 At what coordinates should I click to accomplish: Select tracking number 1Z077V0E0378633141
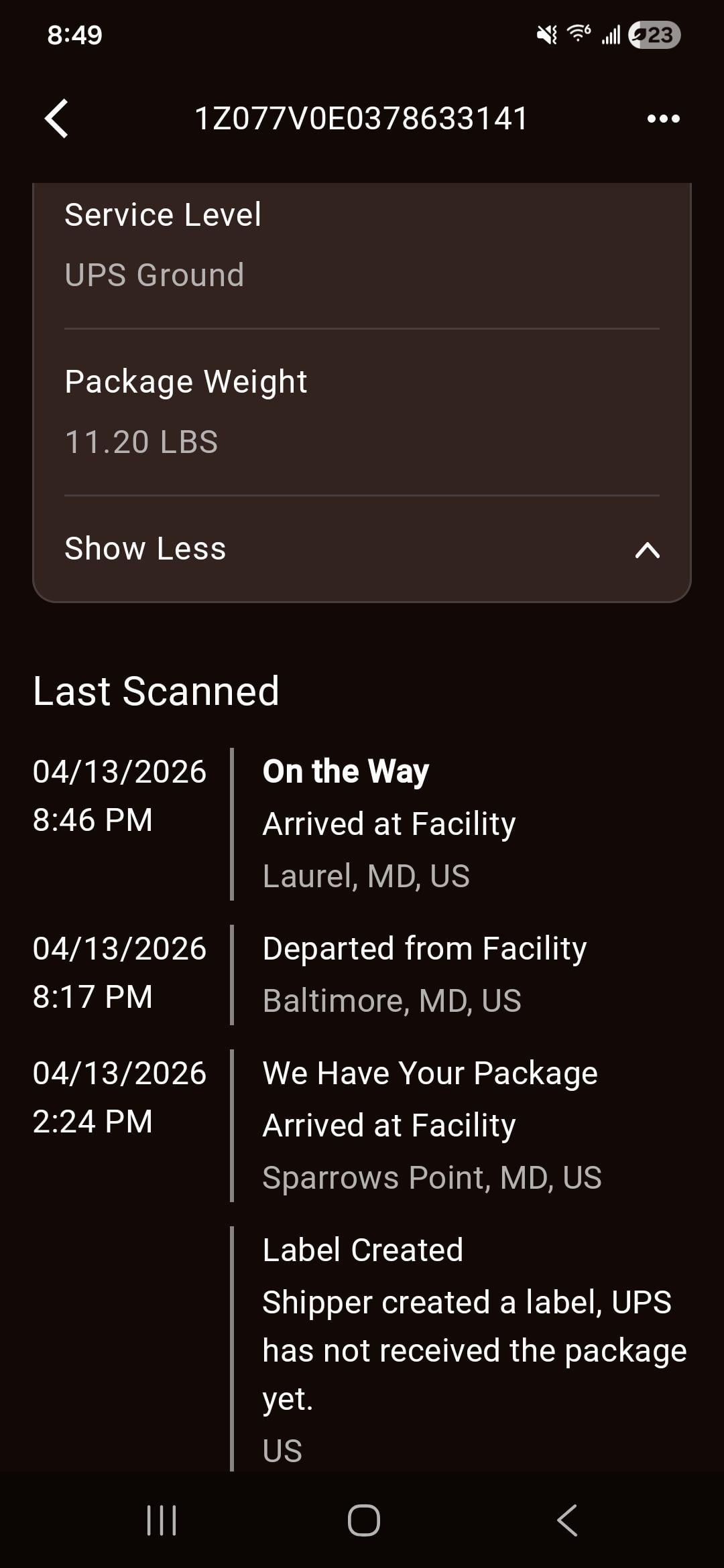pos(361,119)
